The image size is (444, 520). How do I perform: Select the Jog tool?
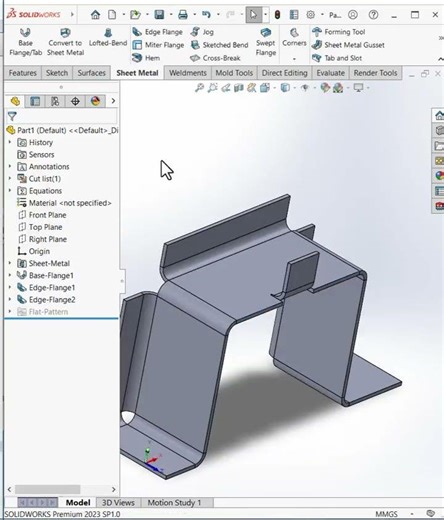coord(202,32)
